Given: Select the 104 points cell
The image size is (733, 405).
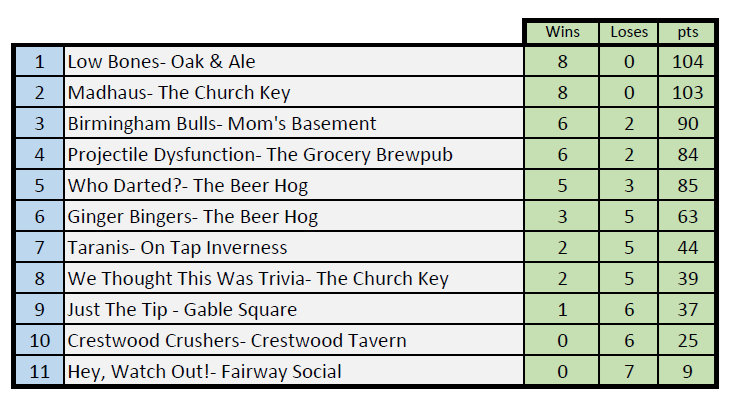Looking at the screenshot, I should [687, 62].
